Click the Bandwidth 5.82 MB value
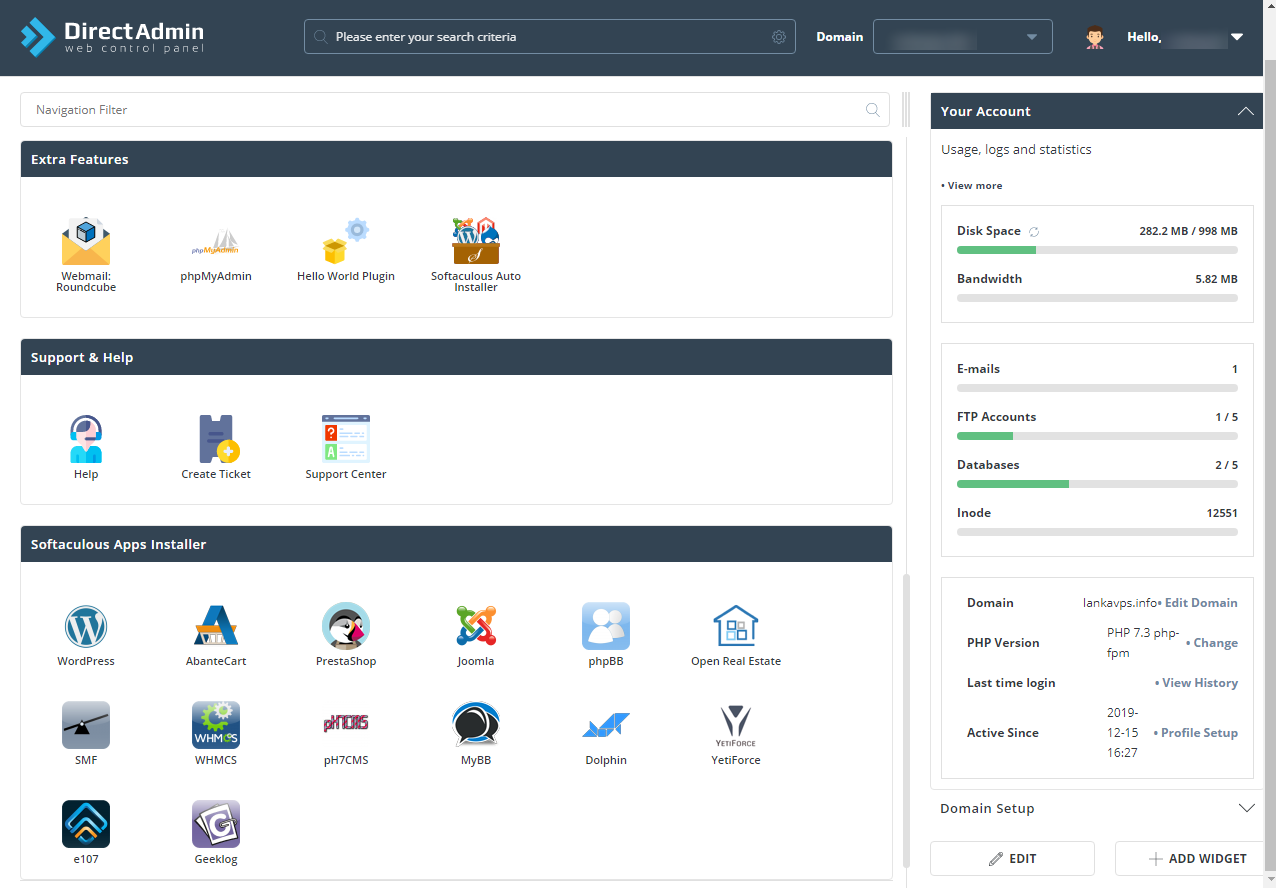Image resolution: width=1276 pixels, height=888 pixels. (1216, 279)
